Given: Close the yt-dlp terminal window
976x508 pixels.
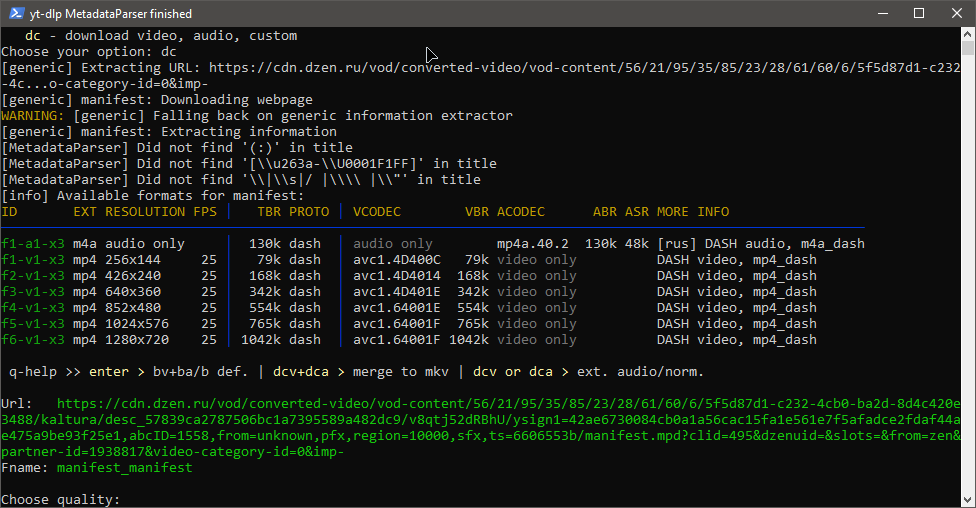Looking at the screenshot, I should point(957,13).
